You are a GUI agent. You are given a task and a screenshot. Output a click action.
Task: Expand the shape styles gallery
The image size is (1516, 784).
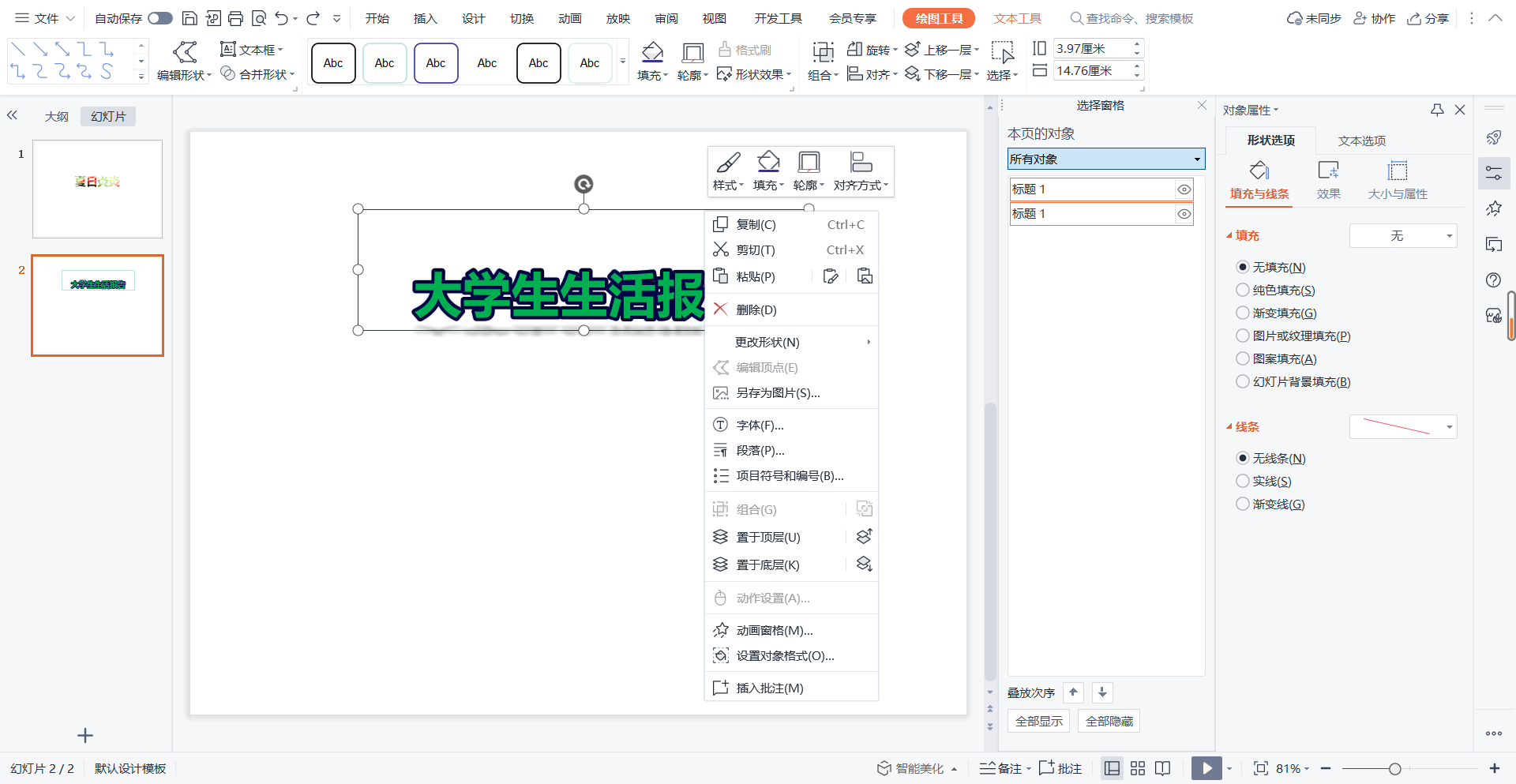(x=622, y=62)
